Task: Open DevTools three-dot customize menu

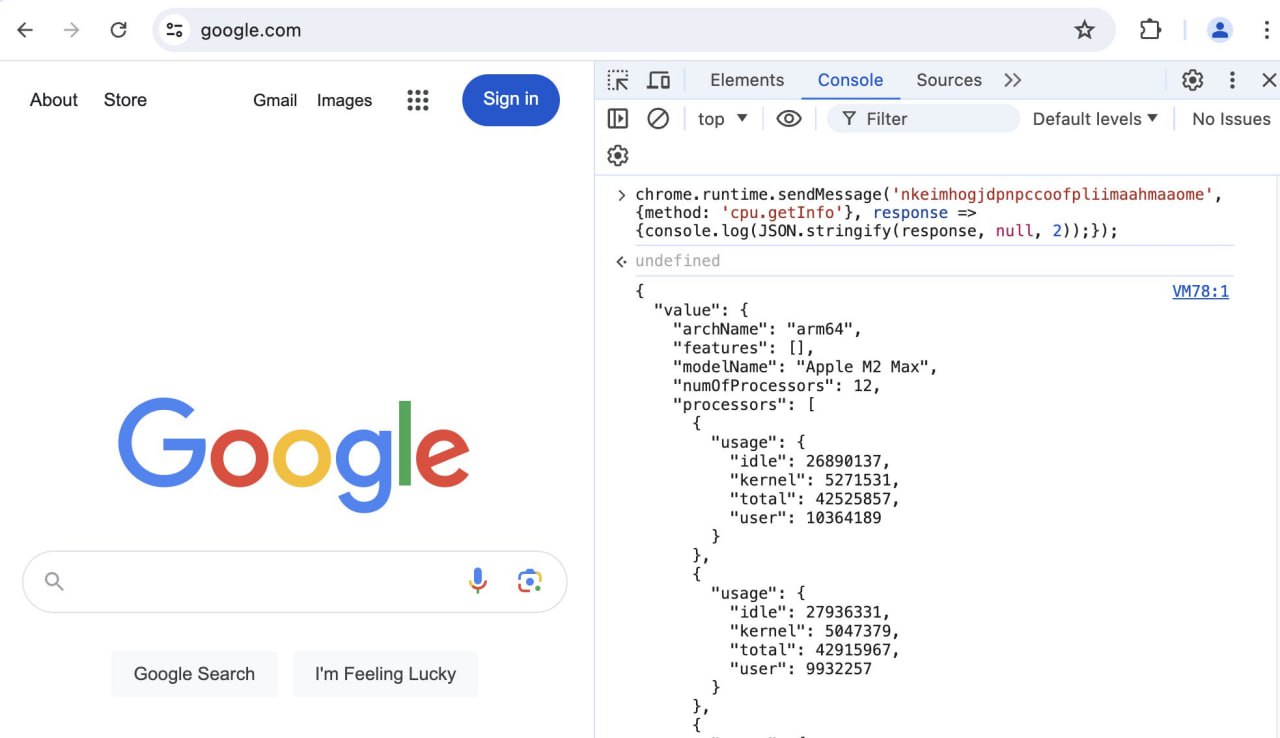Action: (1232, 80)
